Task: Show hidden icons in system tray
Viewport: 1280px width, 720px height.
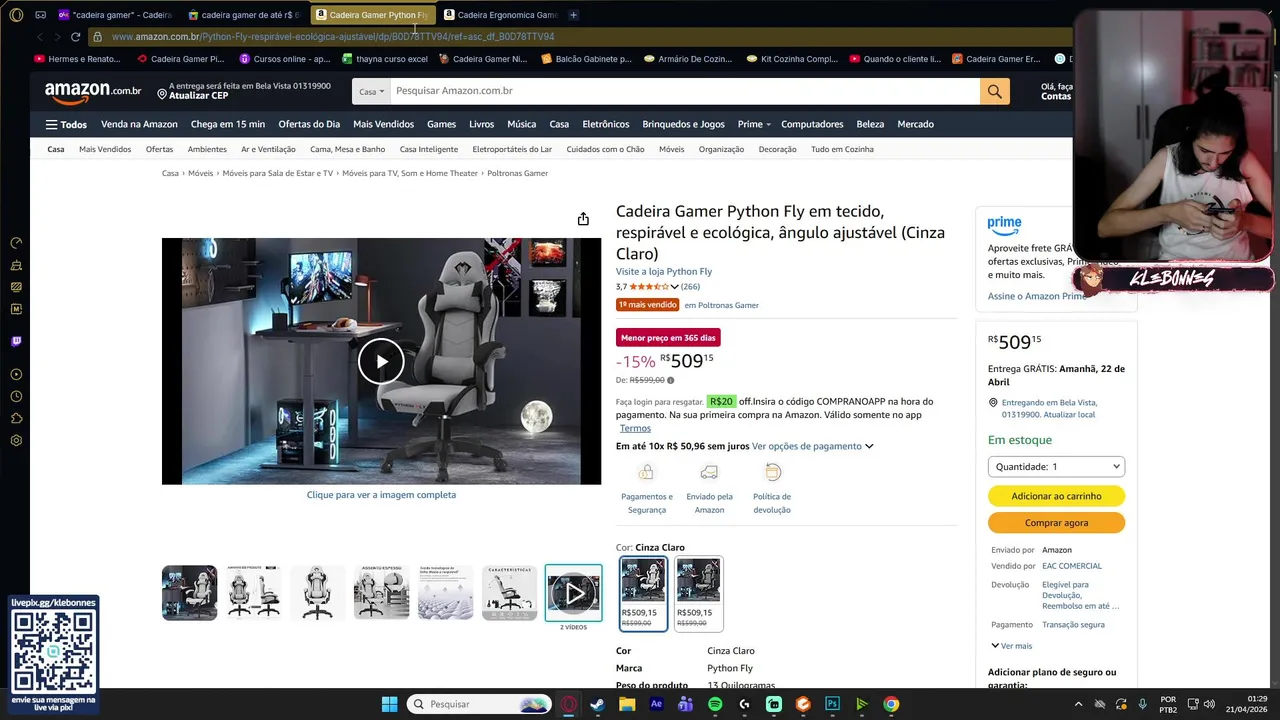Action: [1076, 704]
